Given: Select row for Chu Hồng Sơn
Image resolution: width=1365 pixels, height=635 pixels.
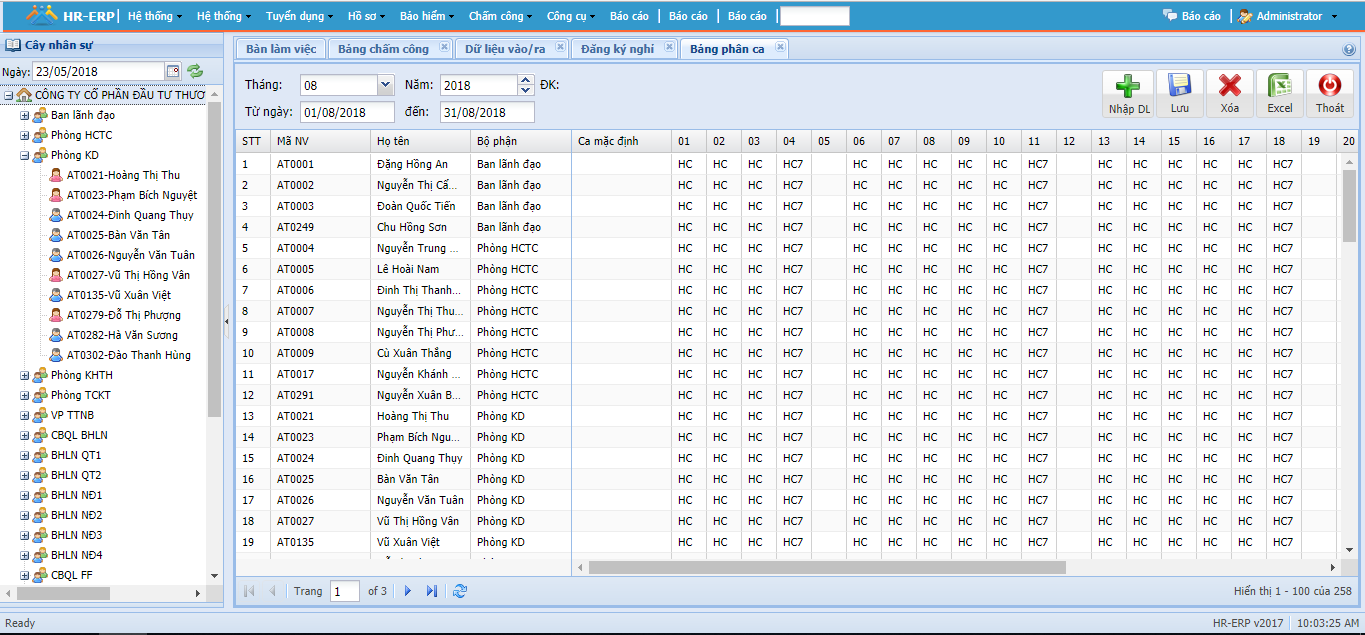Looking at the screenshot, I should click(x=789, y=227).
